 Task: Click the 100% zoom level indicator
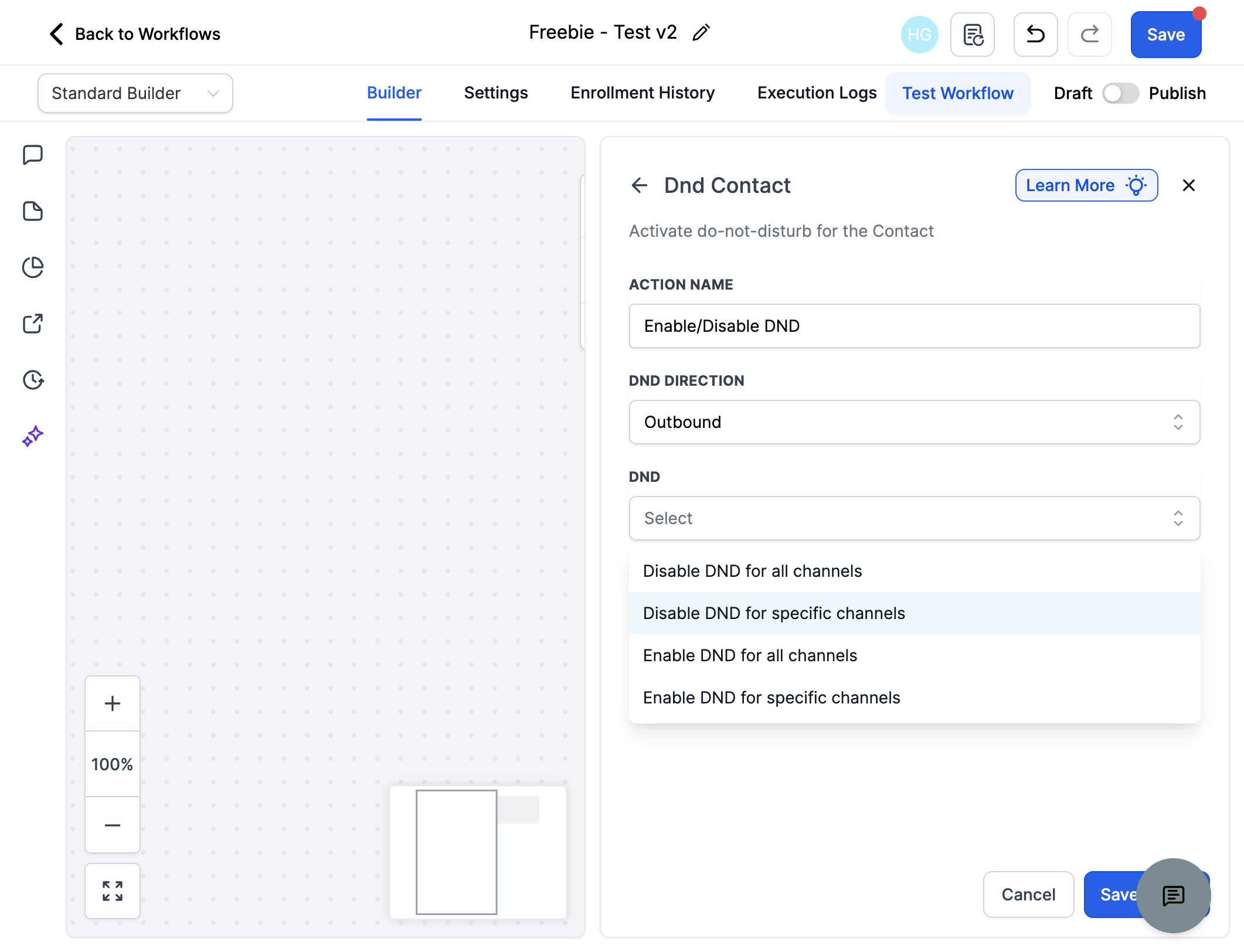[x=113, y=764]
